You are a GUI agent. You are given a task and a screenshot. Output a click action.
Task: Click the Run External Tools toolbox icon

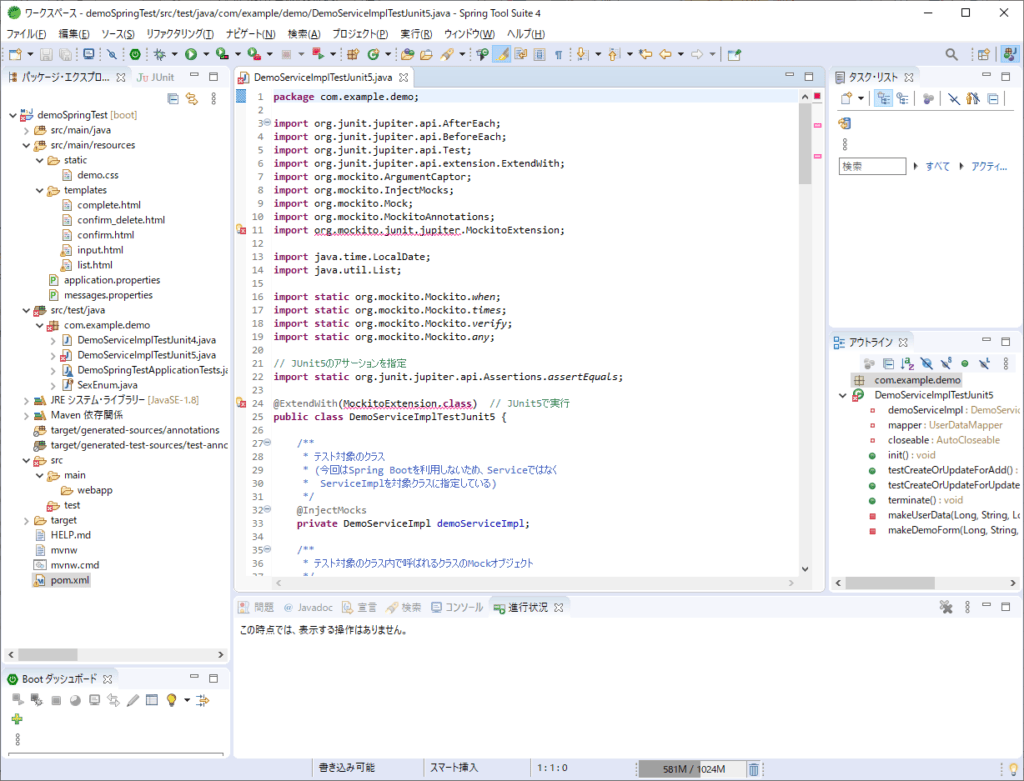pyautogui.click(x=254, y=55)
